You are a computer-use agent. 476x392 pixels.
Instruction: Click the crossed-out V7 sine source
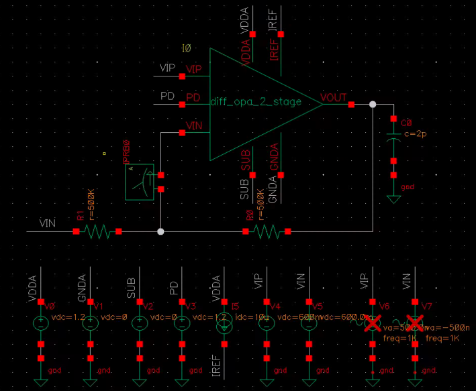415,323
